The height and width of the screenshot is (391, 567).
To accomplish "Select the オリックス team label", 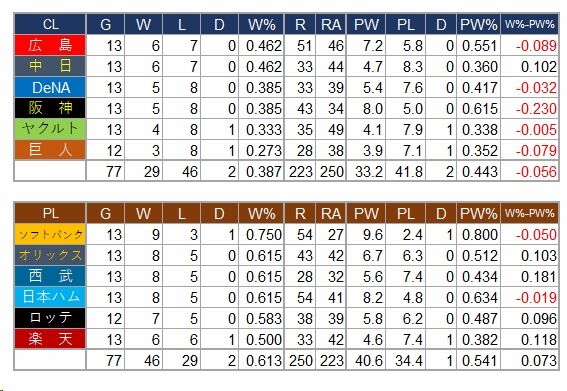I will tap(50, 255).
